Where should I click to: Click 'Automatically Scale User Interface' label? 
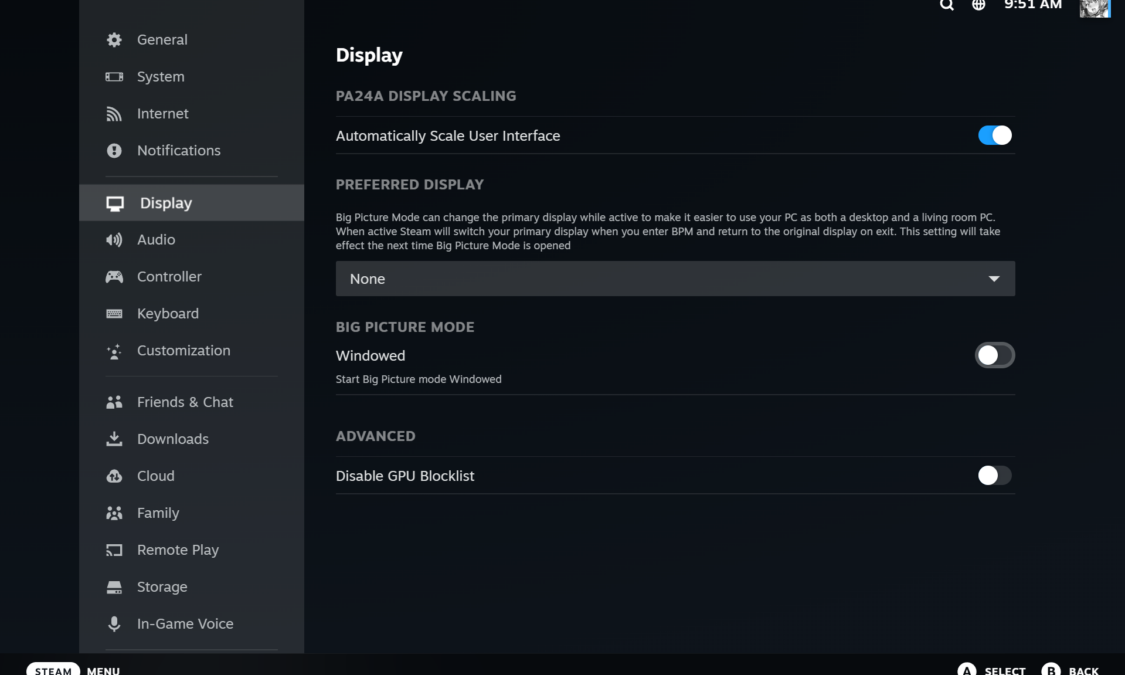448,136
